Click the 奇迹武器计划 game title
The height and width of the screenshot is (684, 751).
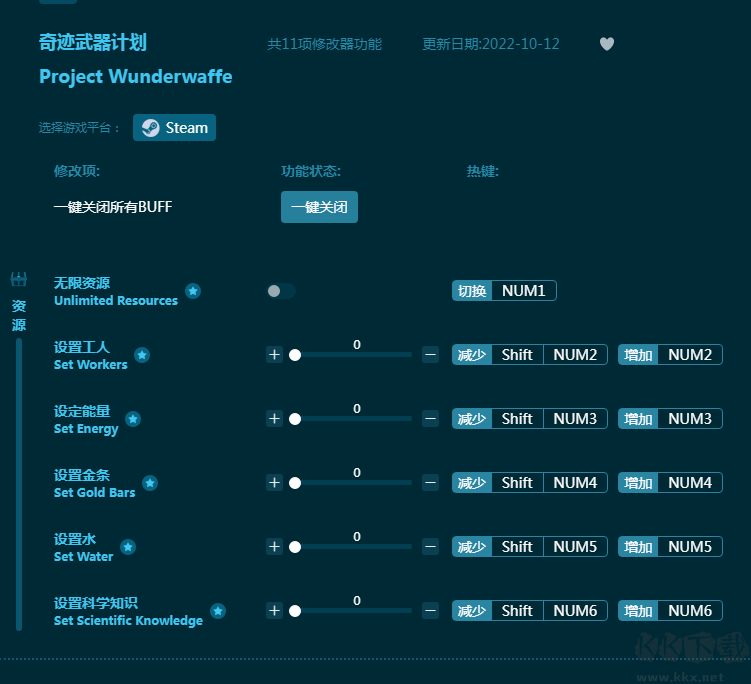pos(93,42)
